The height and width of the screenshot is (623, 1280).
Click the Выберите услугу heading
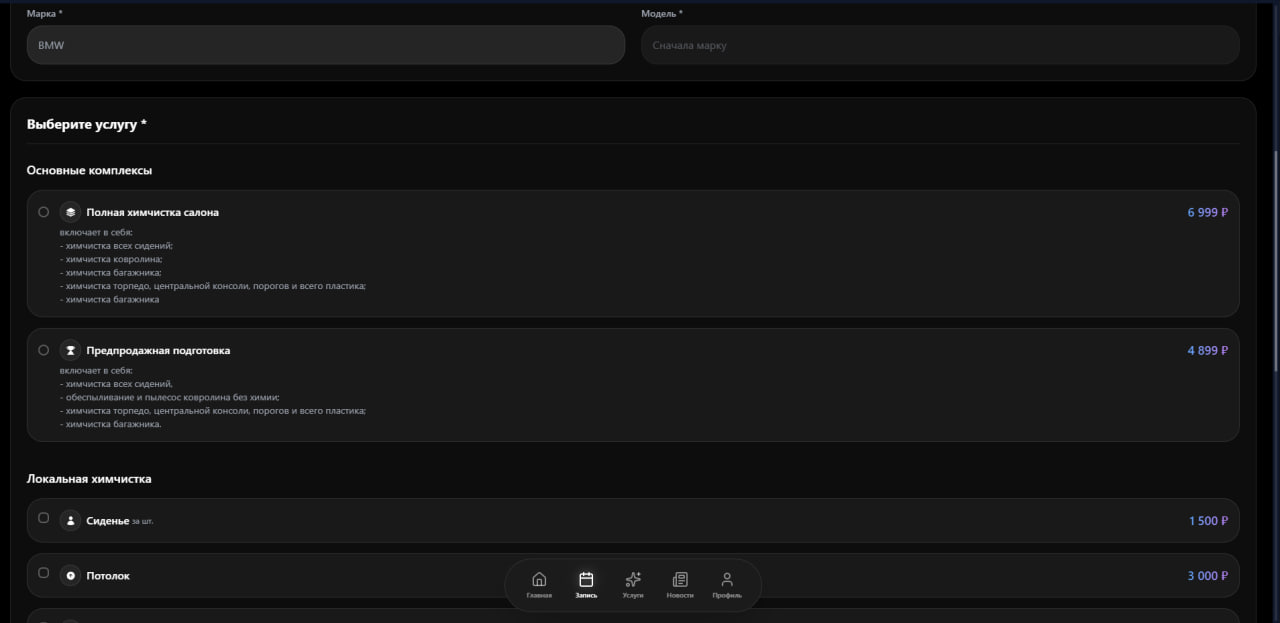(87, 124)
